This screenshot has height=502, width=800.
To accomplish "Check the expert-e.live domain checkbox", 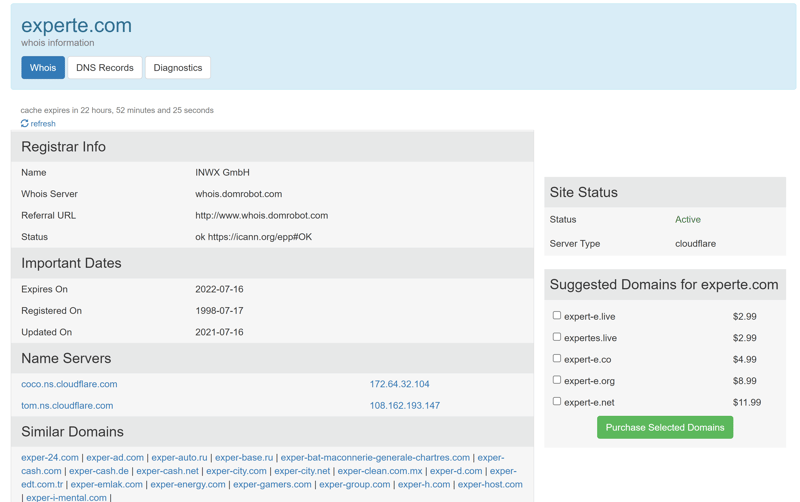I will [557, 315].
